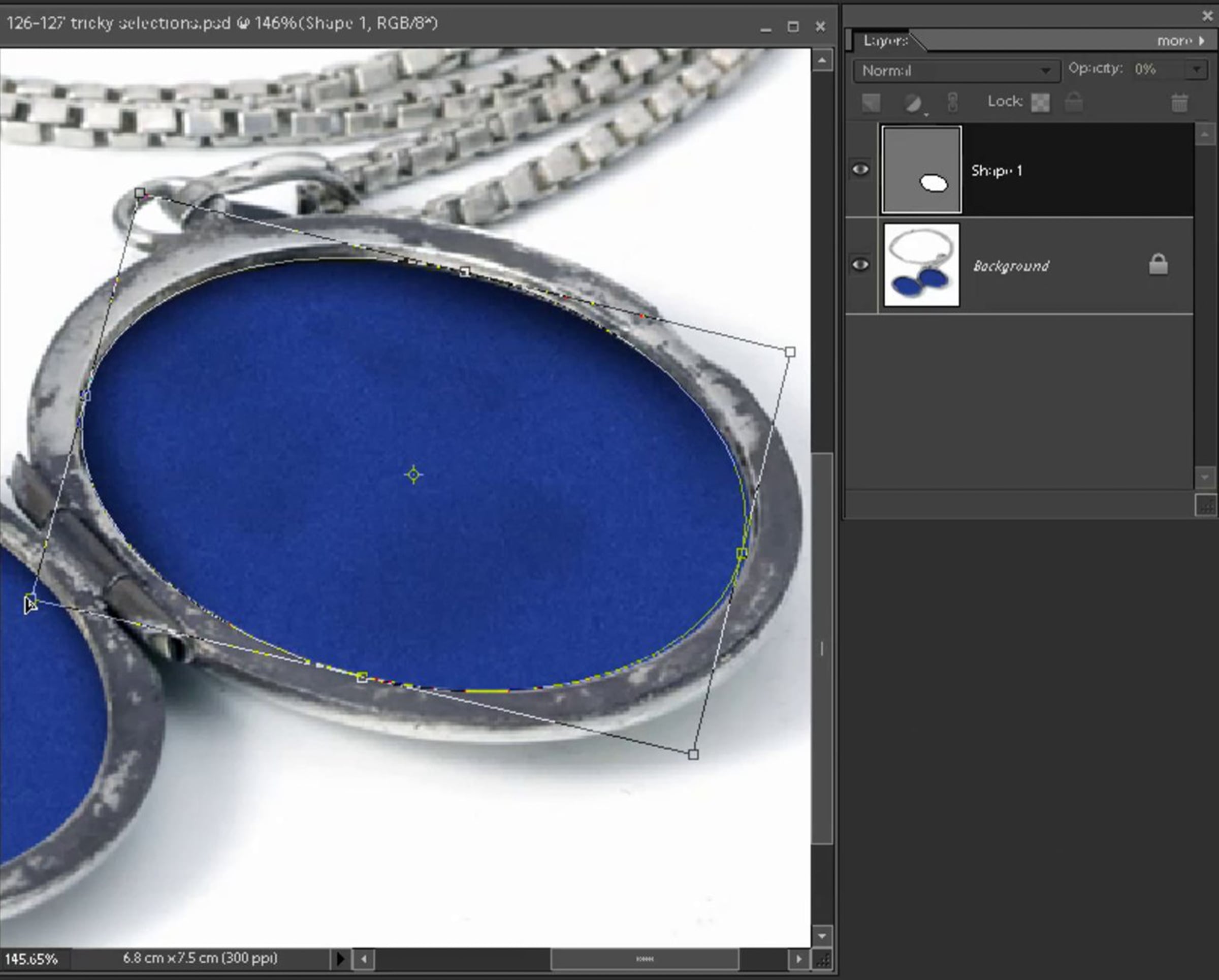Open the Opacity slider dropdown arrow
1219x980 pixels.
tap(1197, 69)
